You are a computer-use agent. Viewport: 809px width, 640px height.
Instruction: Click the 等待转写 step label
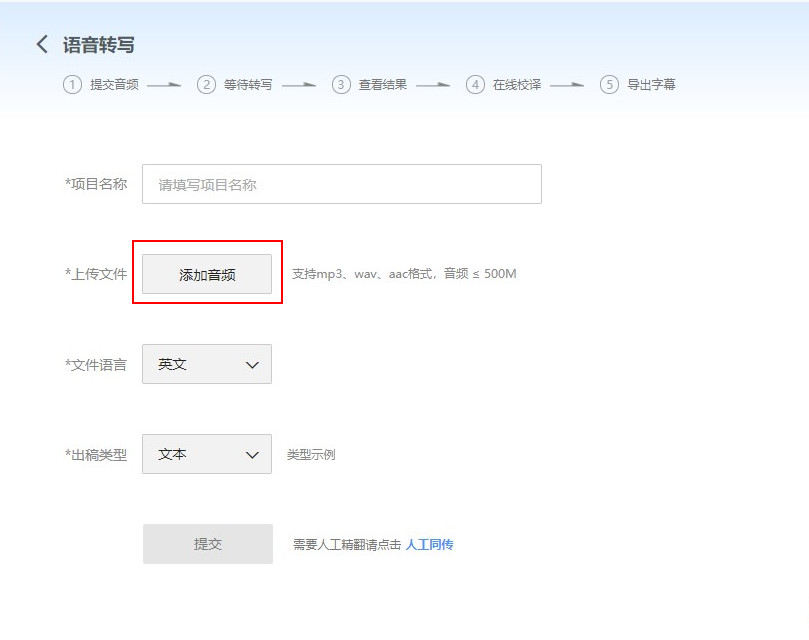click(x=246, y=85)
